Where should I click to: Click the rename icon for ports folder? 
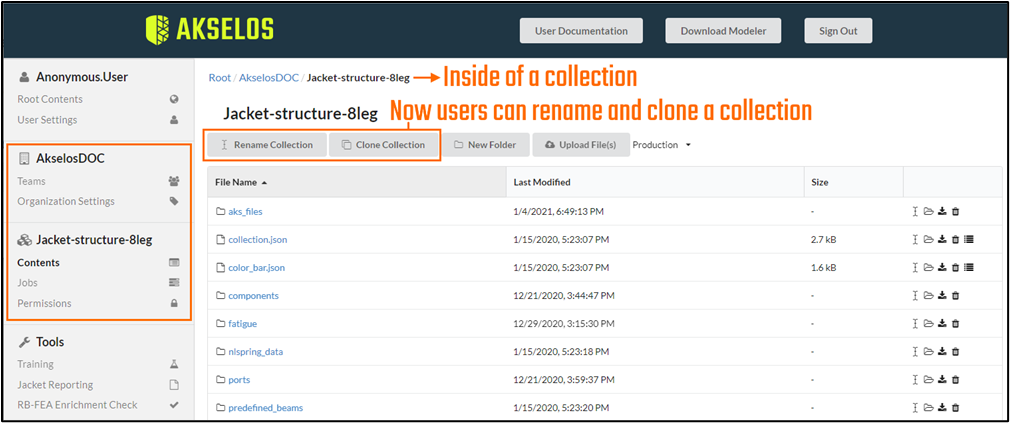[x=915, y=379]
